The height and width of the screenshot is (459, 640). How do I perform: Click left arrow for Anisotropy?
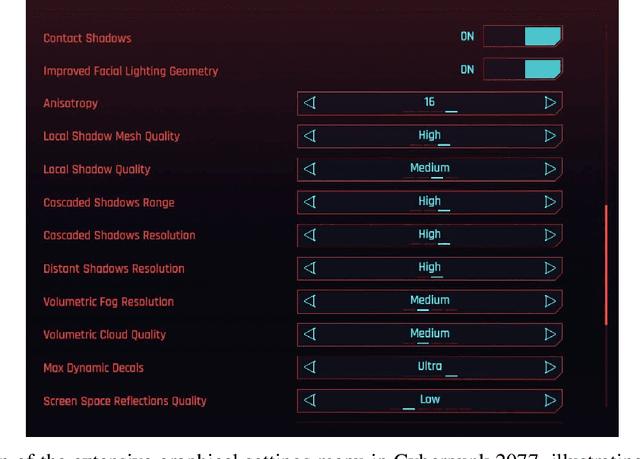point(310,103)
